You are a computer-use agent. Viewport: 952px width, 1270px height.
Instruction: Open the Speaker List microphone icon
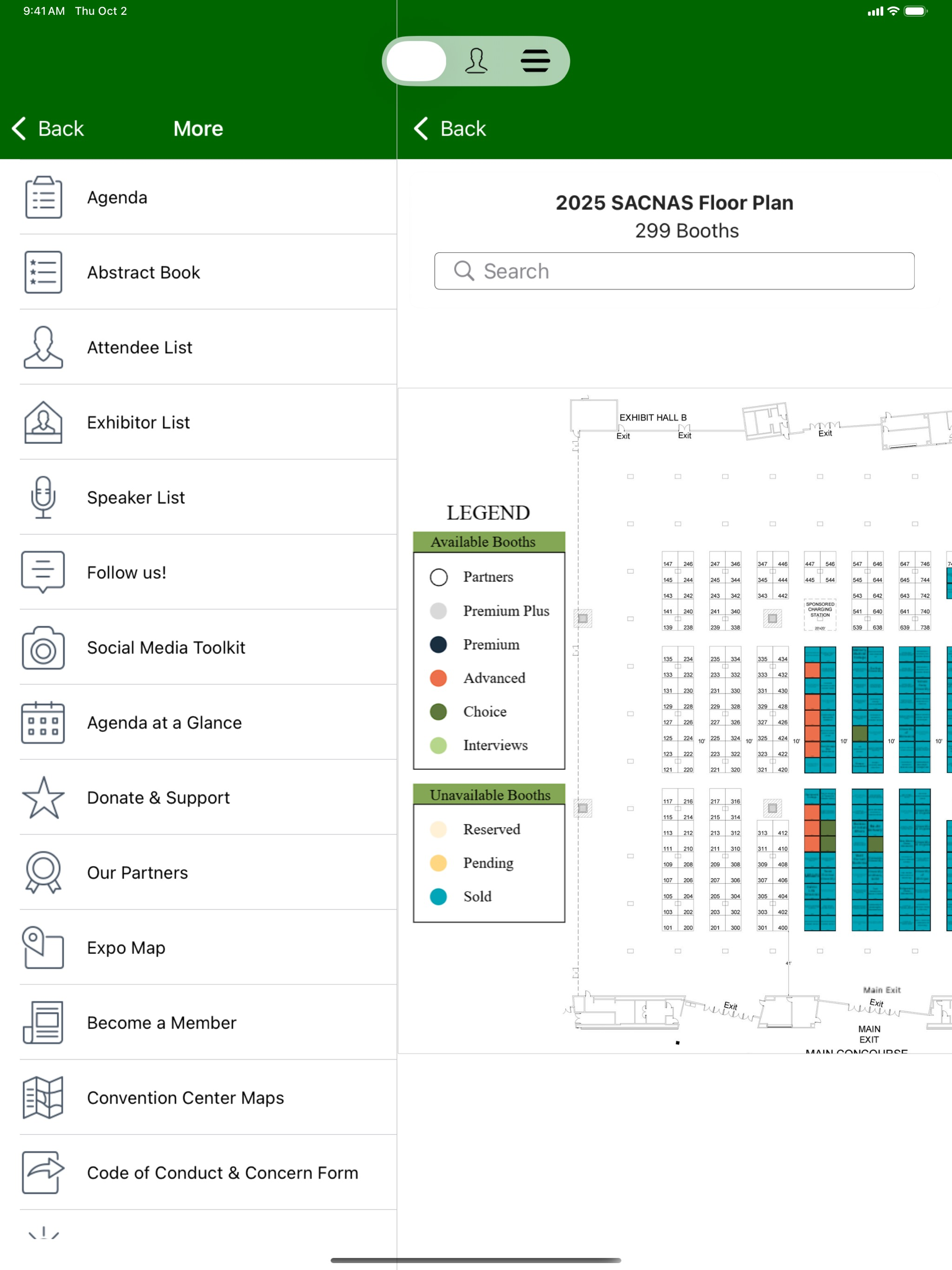(x=44, y=497)
